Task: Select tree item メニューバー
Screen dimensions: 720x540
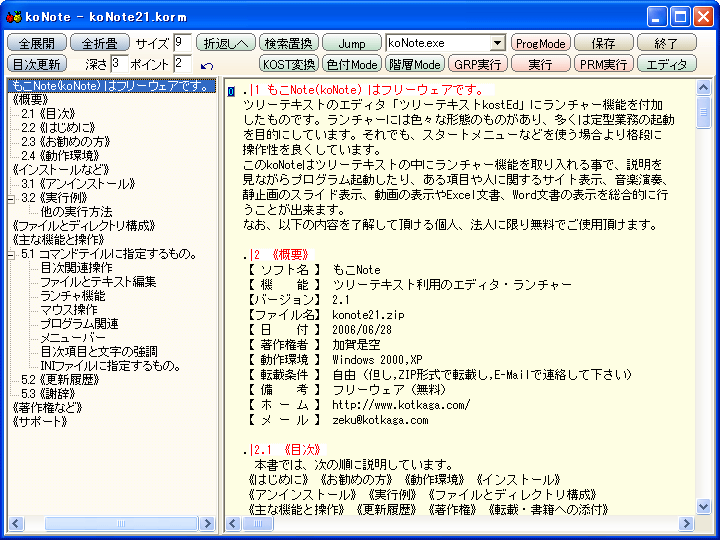Action: 73,338
